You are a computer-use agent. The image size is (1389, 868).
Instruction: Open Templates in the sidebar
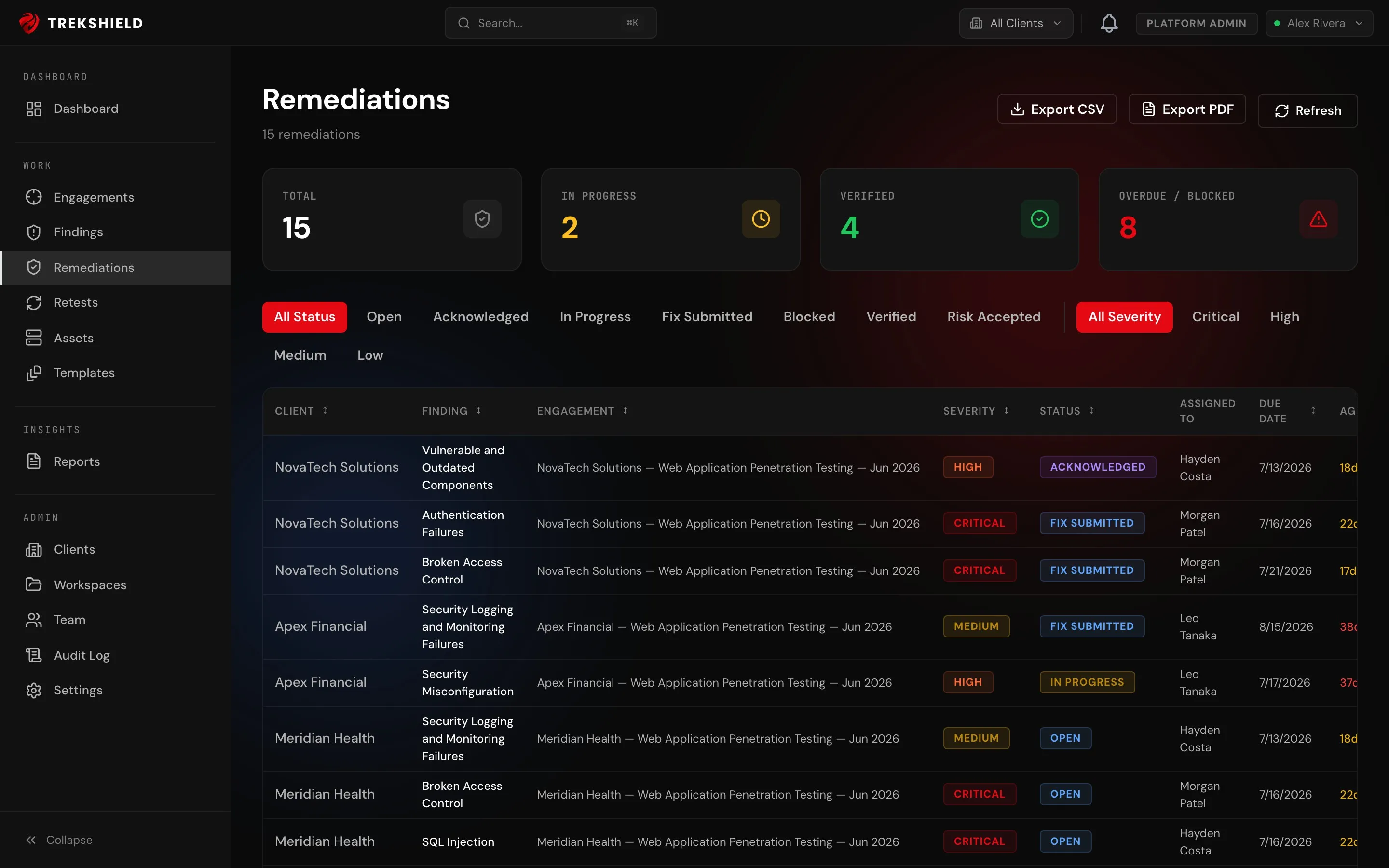115,373
